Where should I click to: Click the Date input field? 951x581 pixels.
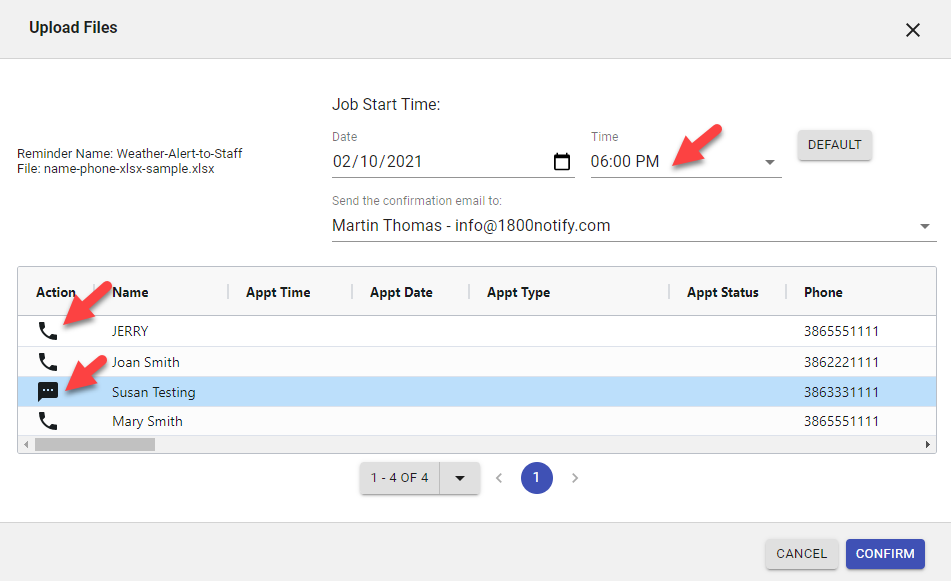[440, 162]
